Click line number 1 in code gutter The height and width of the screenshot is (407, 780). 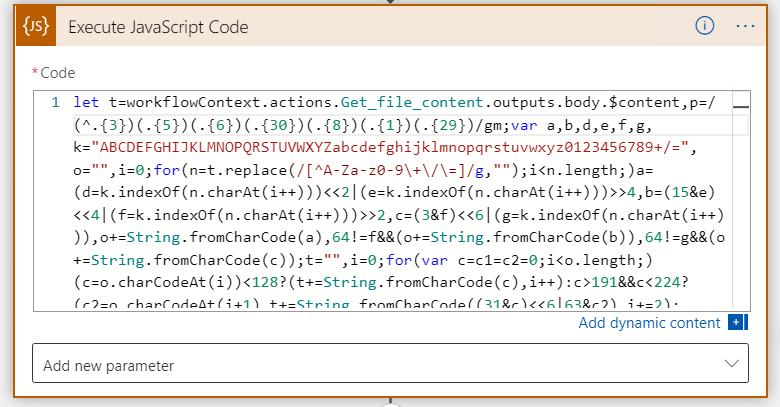click(x=55, y=102)
